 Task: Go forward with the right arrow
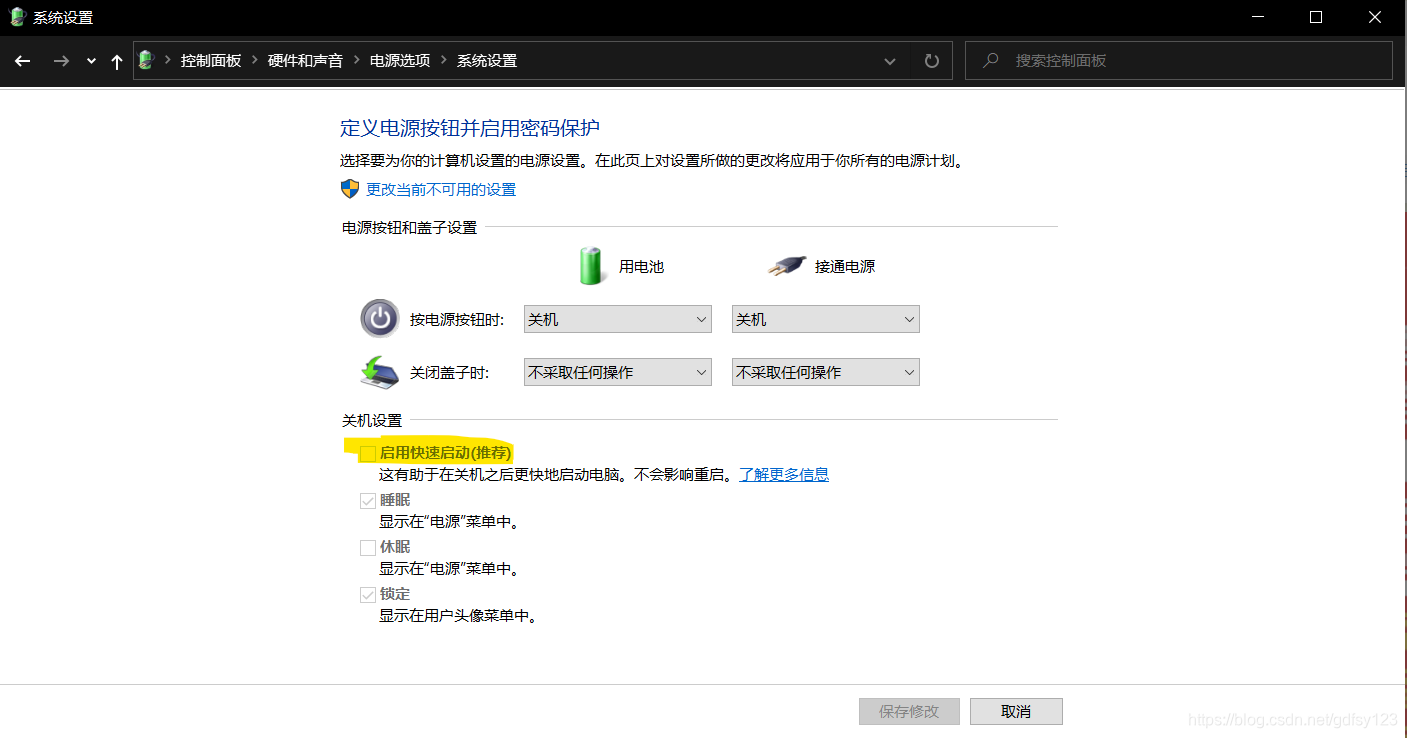pos(61,61)
